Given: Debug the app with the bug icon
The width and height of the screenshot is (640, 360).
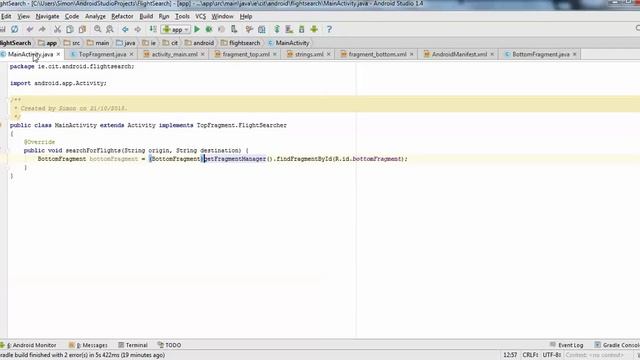Looking at the screenshot, I should [x=209, y=29].
